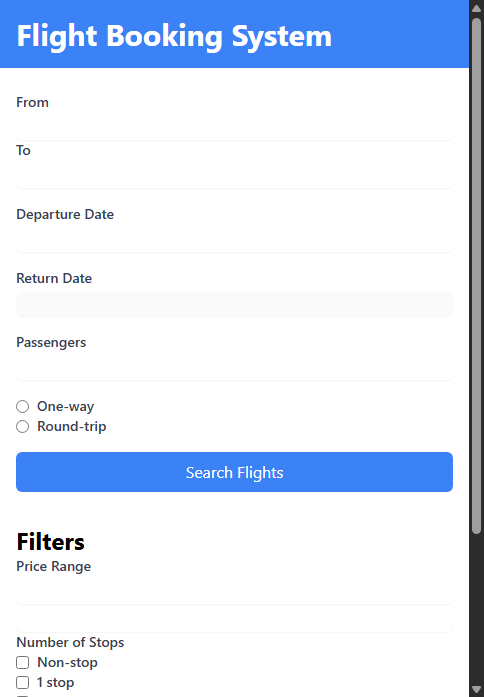Click the Search Flights button
This screenshot has height=697, width=484.
pos(234,472)
